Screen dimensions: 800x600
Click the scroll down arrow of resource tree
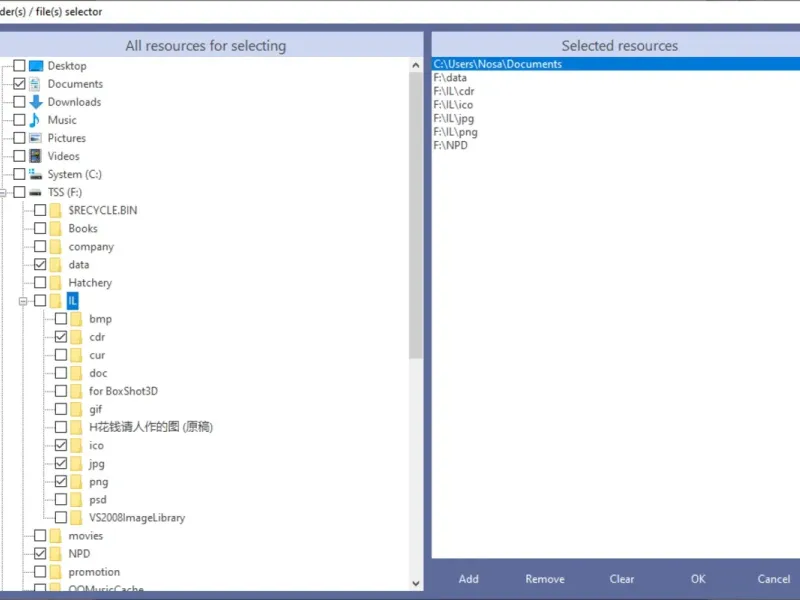click(x=415, y=583)
